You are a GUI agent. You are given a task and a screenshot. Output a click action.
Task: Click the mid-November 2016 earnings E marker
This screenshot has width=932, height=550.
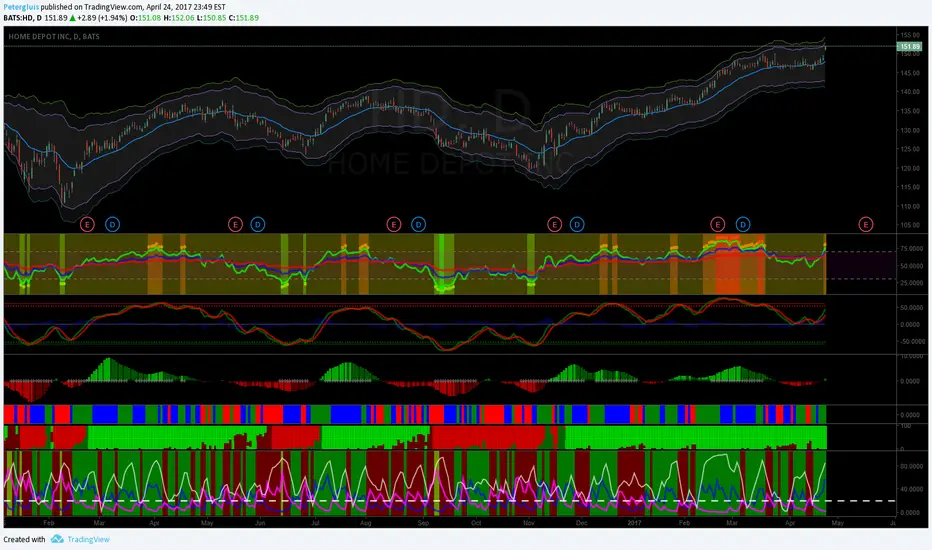pyautogui.click(x=555, y=224)
